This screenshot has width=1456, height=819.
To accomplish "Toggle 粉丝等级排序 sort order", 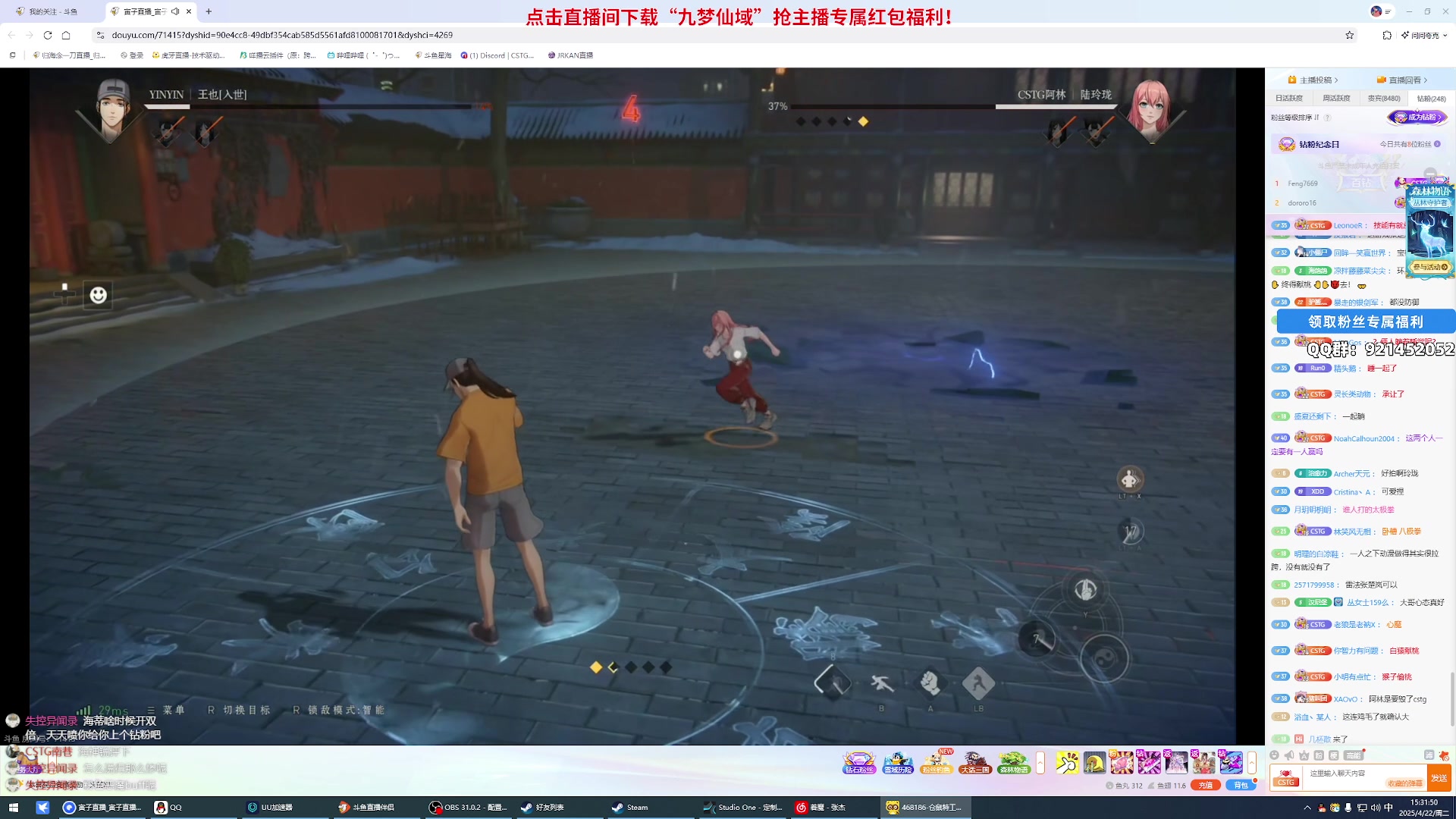I will (1295, 118).
